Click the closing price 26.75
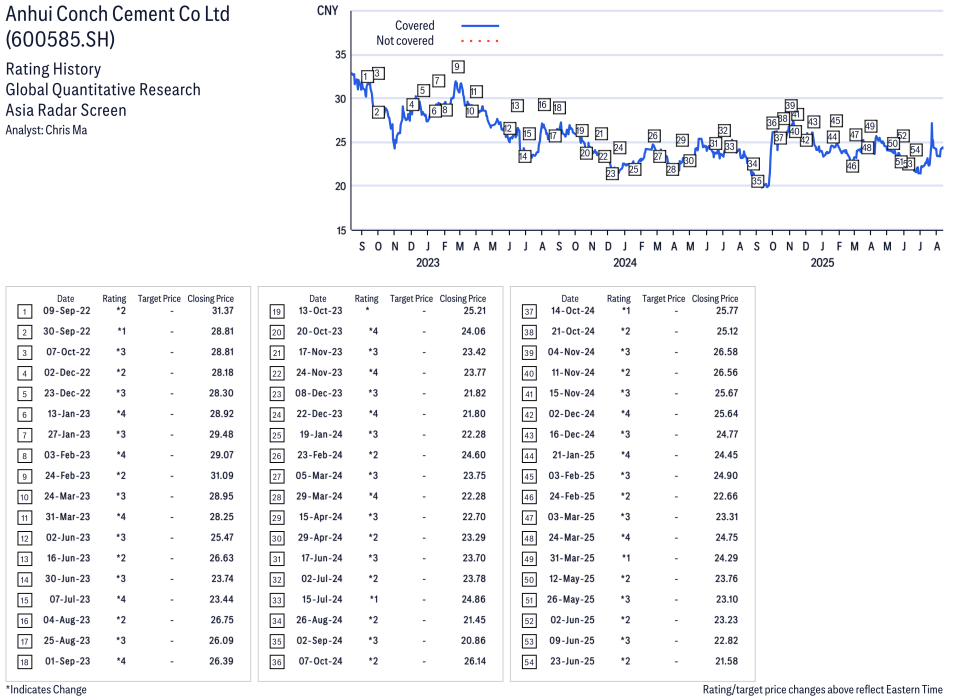The image size is (954, 696). coord(222,620)
